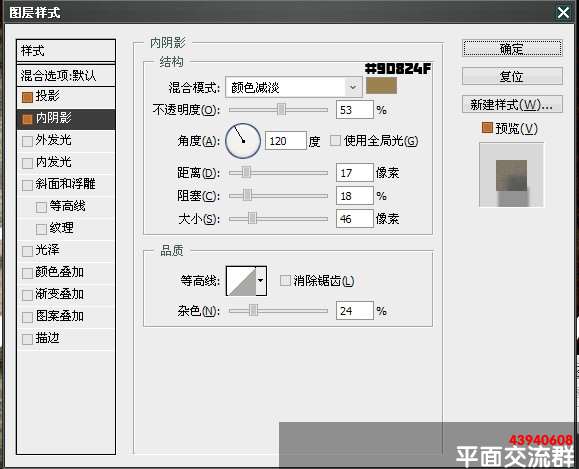
Task: Click the 复位 reset button
Action: point(513,76)
